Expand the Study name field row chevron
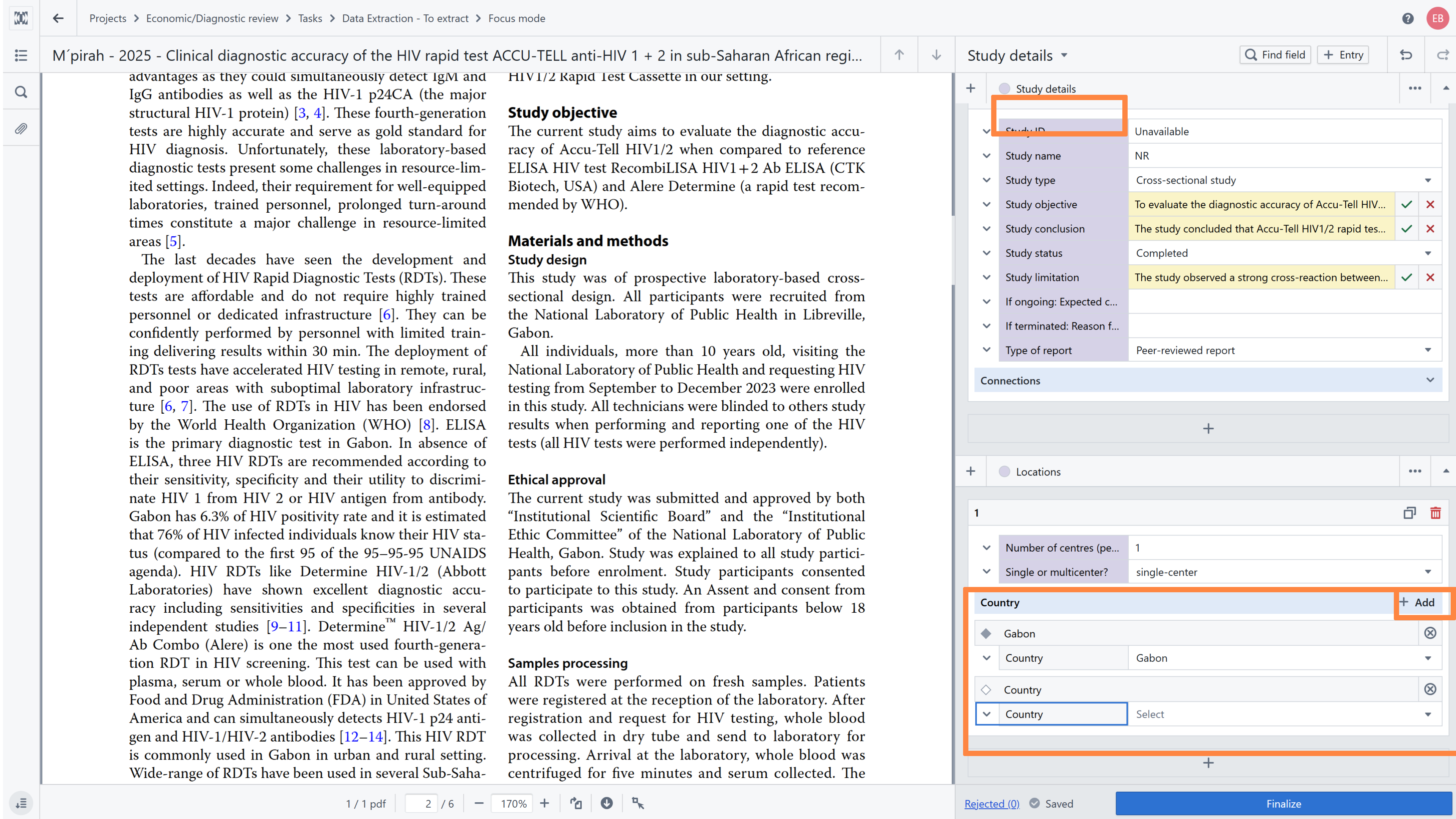The height and width of the screenshot is (819, 1456). [986, 155]
